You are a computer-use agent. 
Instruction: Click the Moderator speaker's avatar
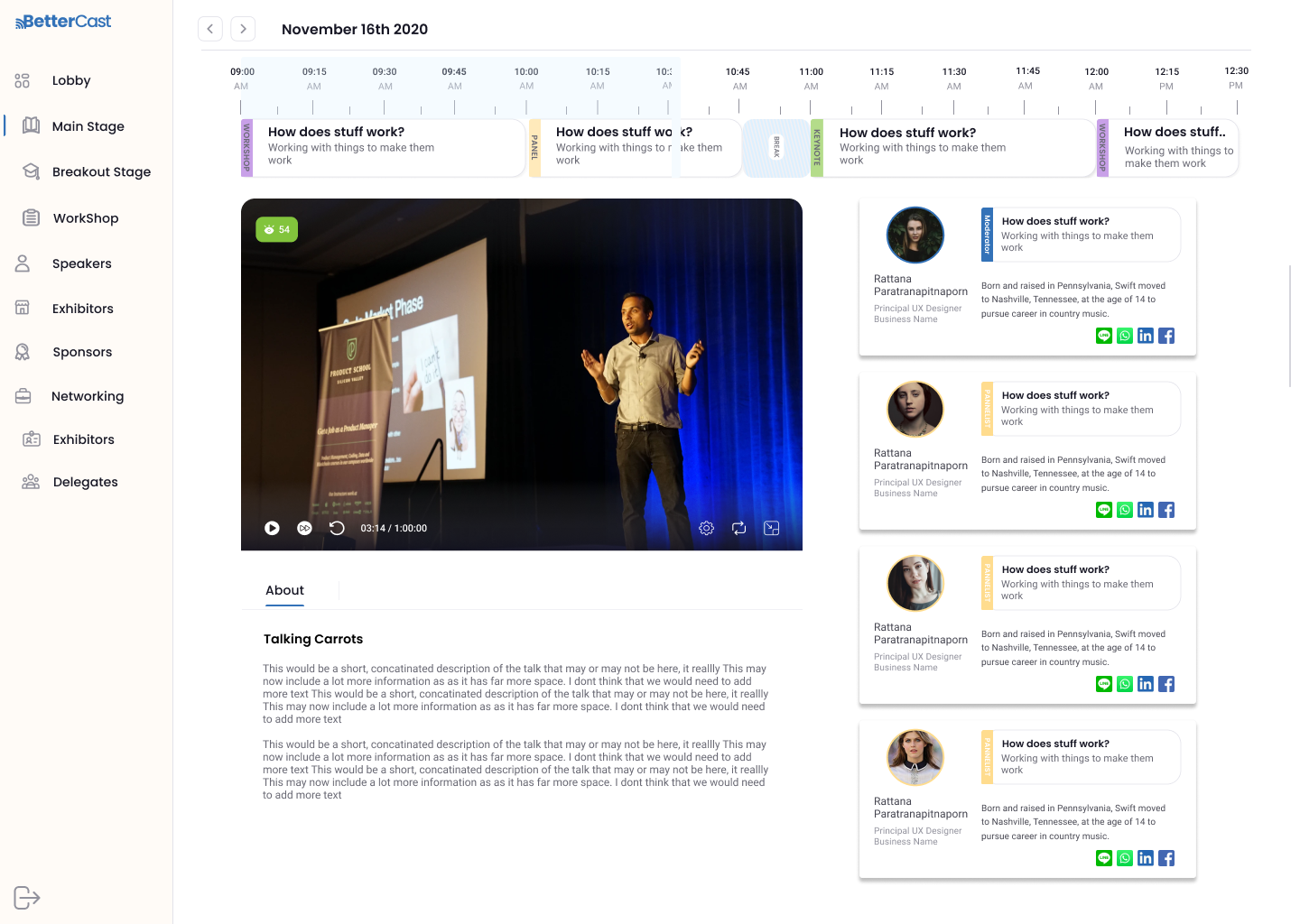(x=915, y=236)
